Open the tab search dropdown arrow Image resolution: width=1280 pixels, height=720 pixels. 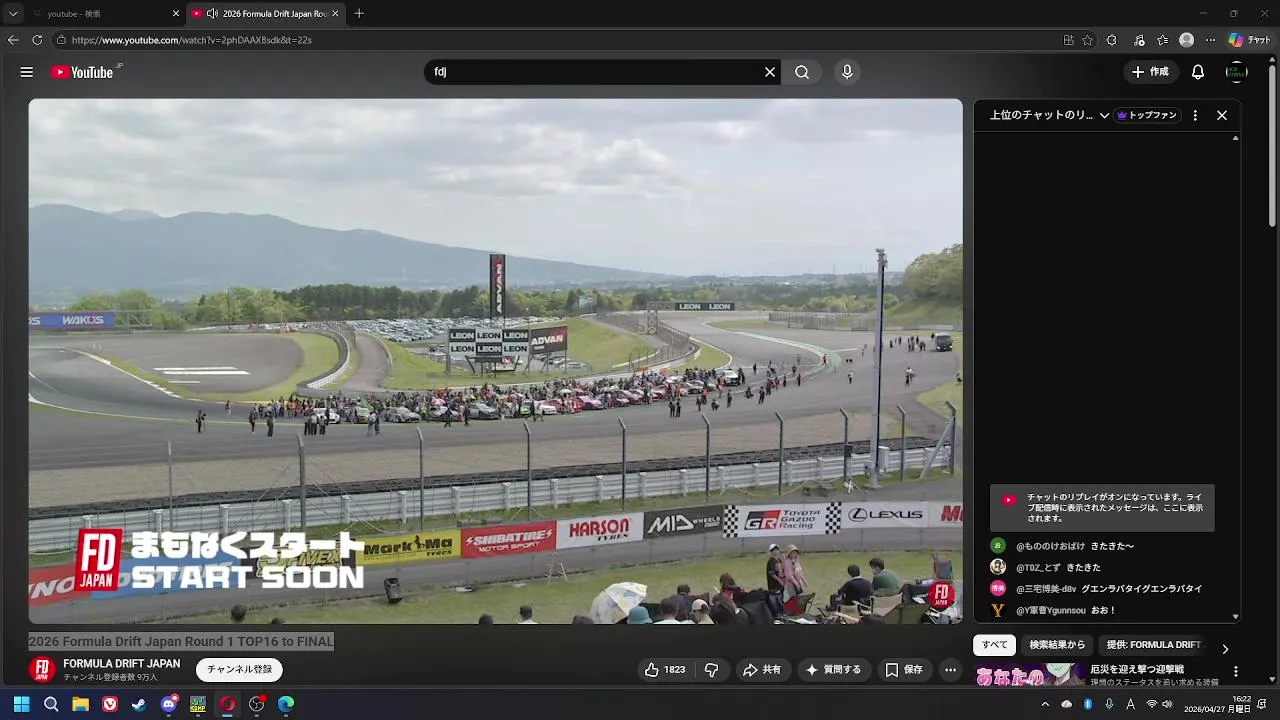(x=13, y=14)
